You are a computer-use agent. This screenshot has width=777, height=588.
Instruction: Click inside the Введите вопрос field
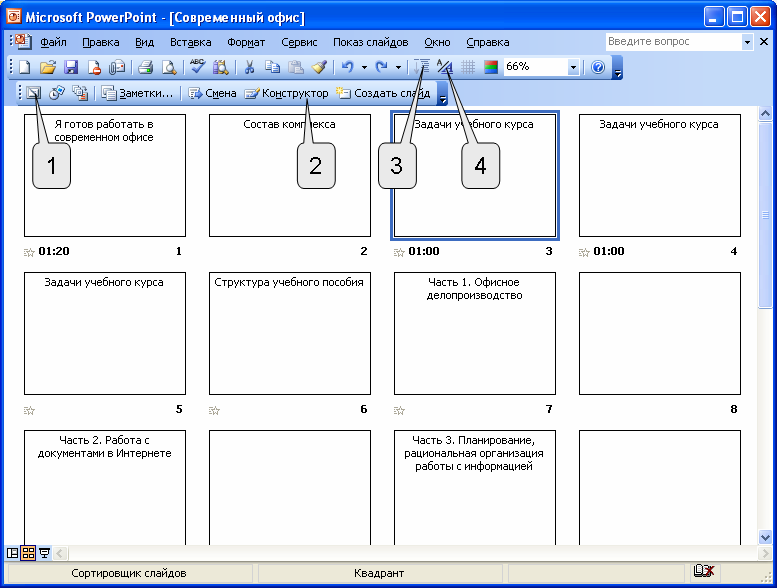[x=673, y=42]
